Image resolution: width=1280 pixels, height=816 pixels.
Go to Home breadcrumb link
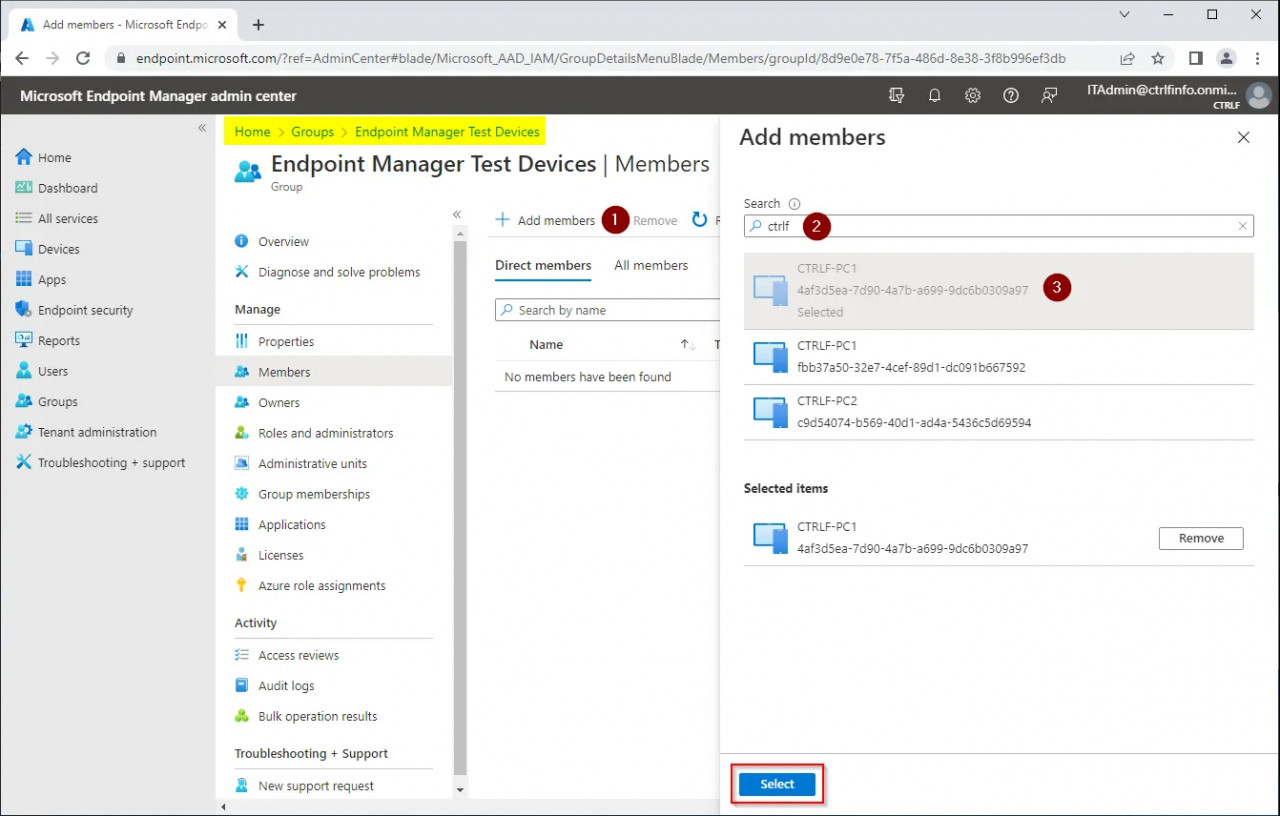point(253,132)
